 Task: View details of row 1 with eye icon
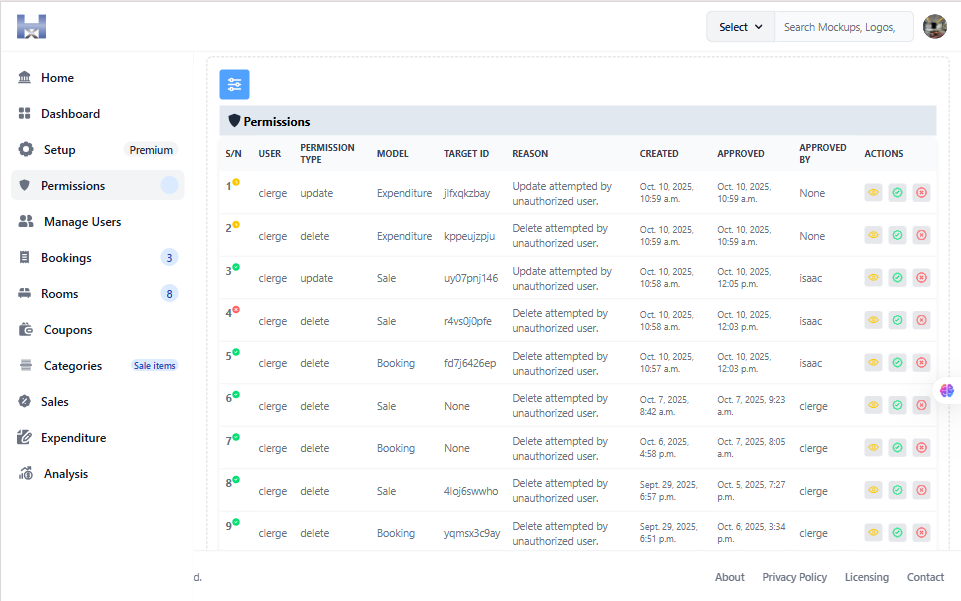tap(873, 193)
